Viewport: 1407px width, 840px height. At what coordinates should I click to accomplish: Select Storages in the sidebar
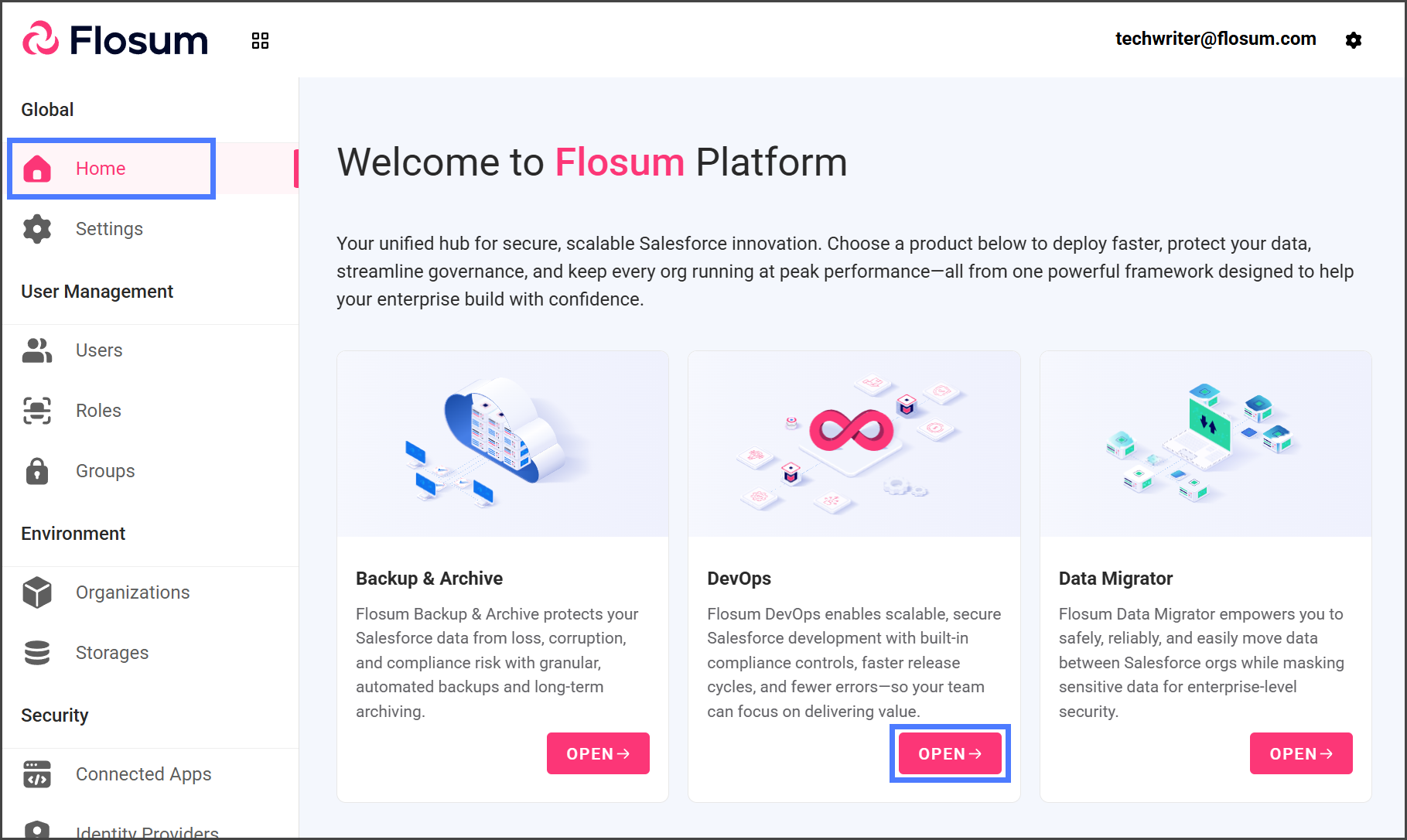112,653
